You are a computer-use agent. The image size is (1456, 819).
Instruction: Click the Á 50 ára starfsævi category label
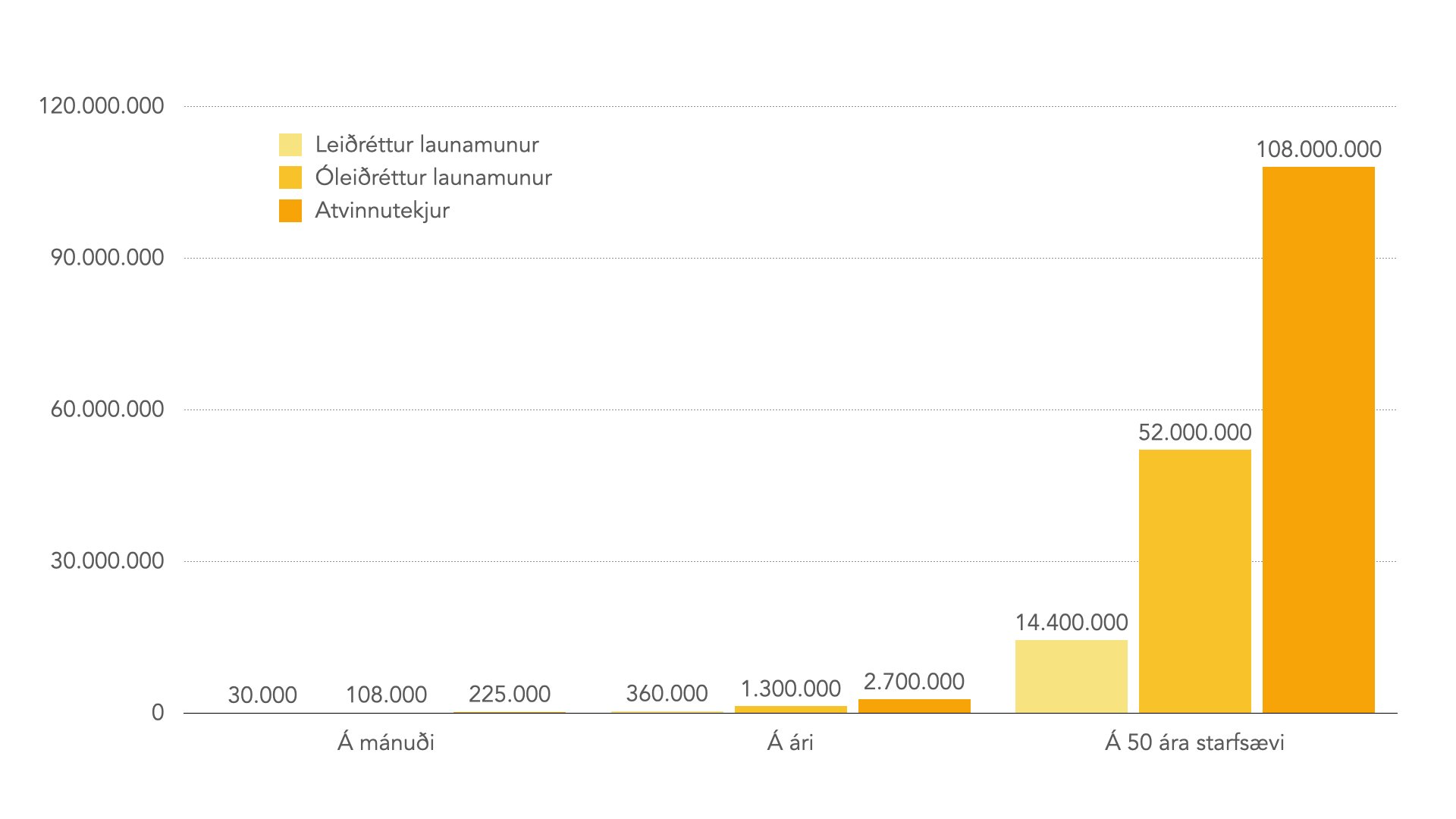pyautogui.click(x=1194, y=742)
